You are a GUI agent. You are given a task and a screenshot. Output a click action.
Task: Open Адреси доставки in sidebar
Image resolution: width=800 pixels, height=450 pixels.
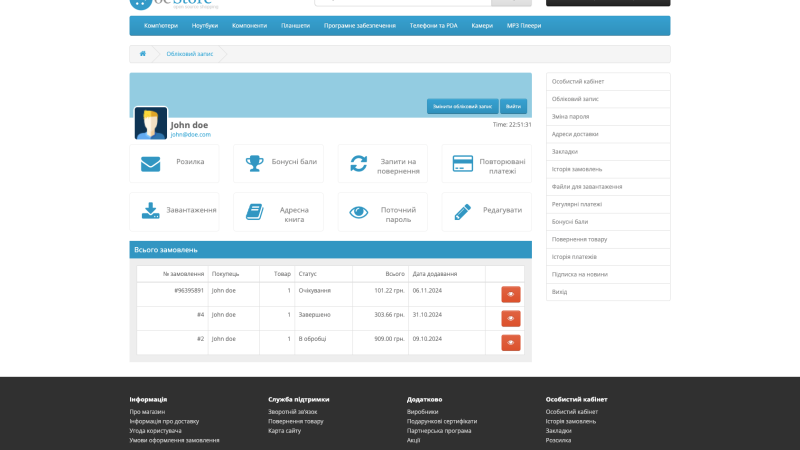coord(608,134)
